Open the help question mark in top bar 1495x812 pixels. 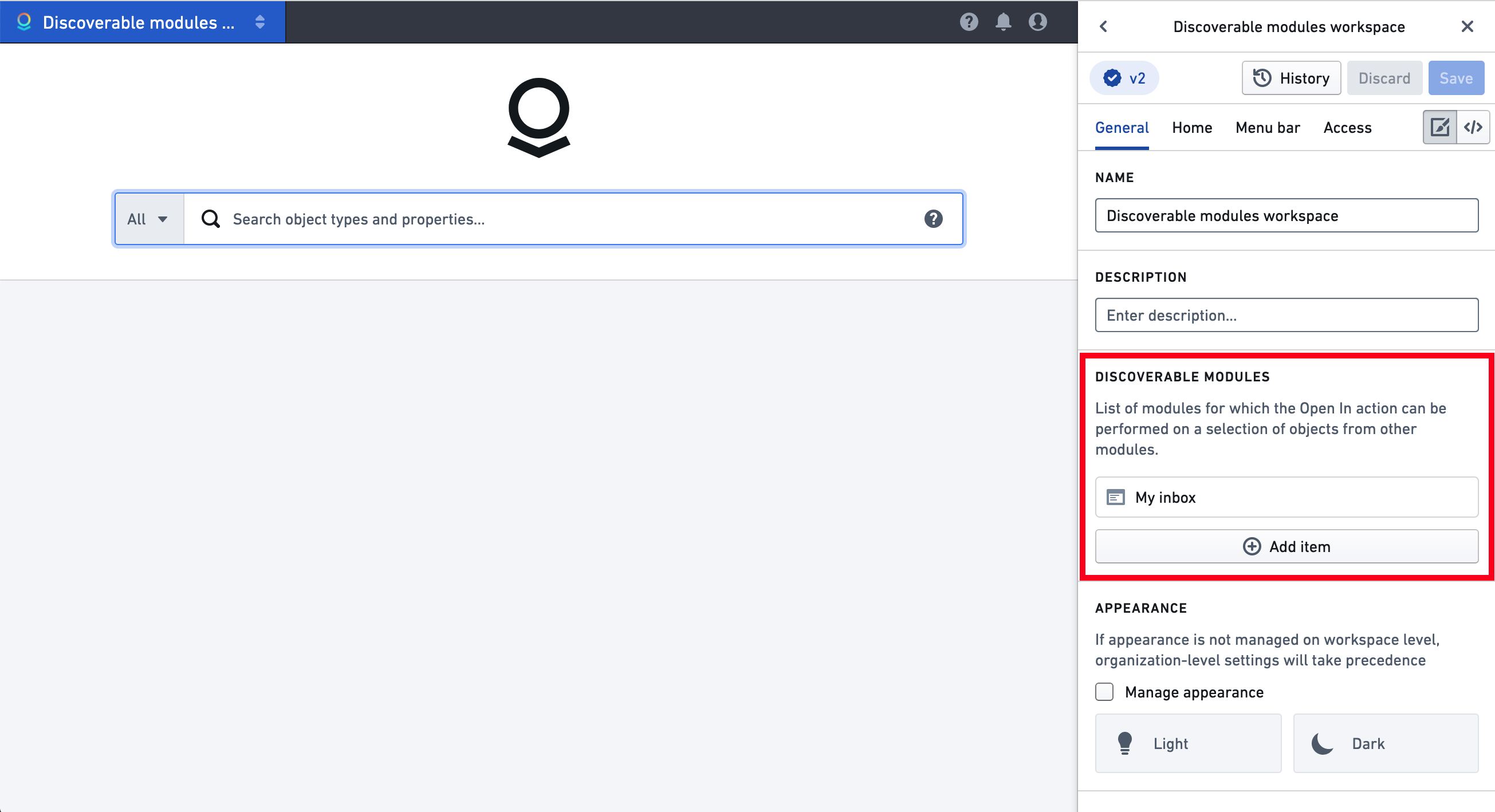(969, 22)
